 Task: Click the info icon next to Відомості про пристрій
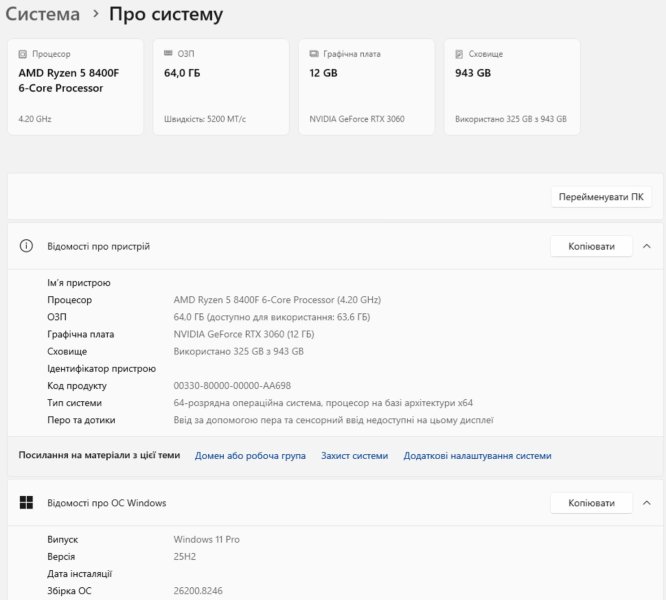click(x=26, y=246)
